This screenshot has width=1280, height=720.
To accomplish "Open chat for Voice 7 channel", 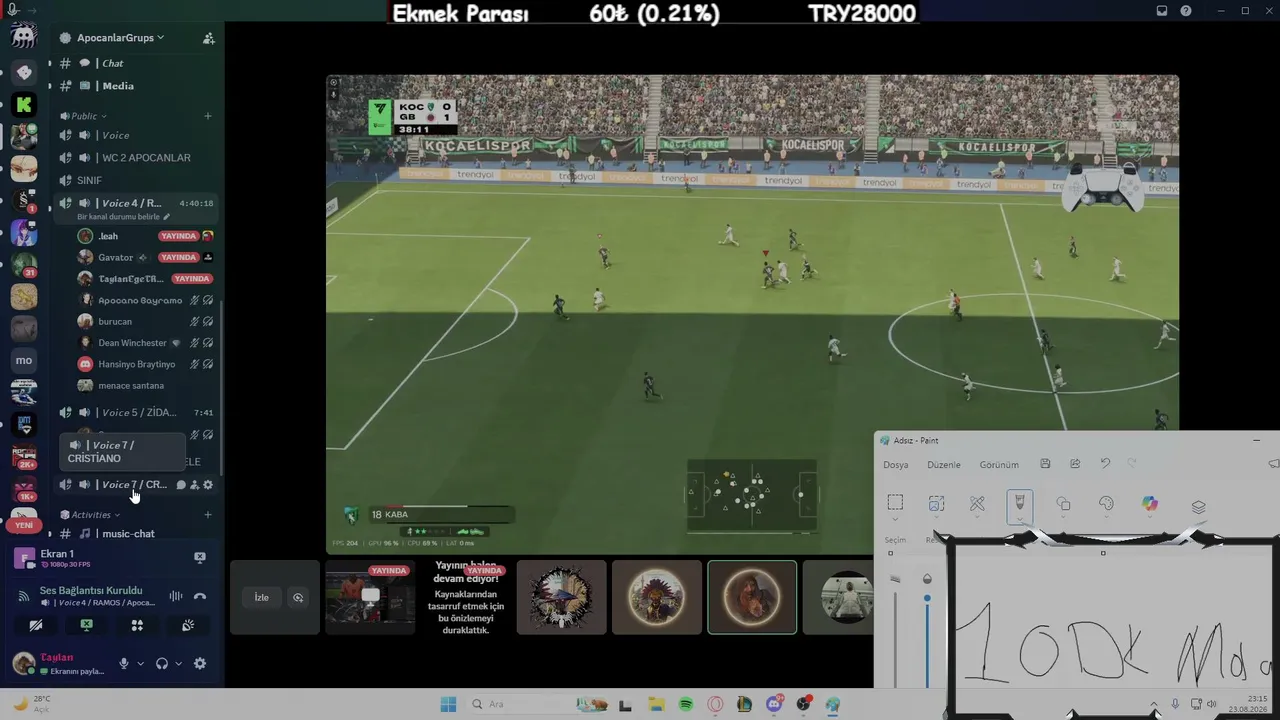I will pyautogui.click(x=181, y=485).
